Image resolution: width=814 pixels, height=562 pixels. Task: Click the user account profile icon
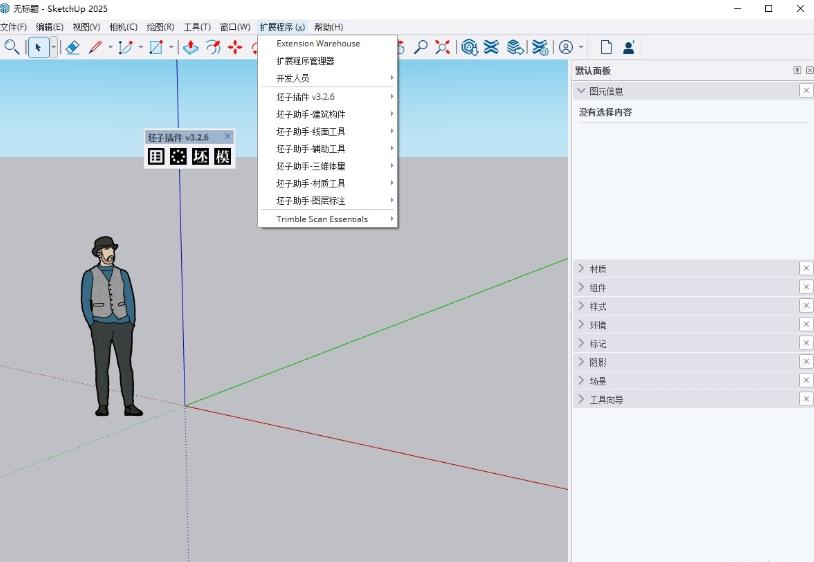(x=566, y=47)
